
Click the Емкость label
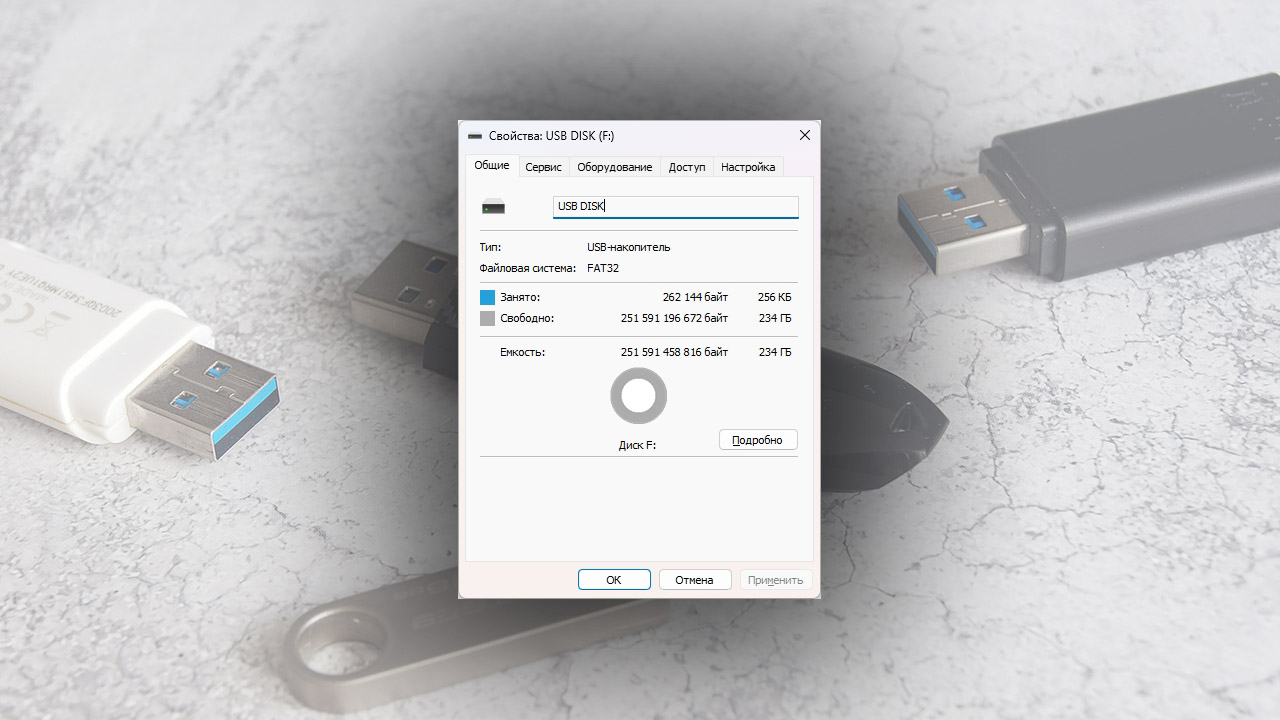click(523, 352)
